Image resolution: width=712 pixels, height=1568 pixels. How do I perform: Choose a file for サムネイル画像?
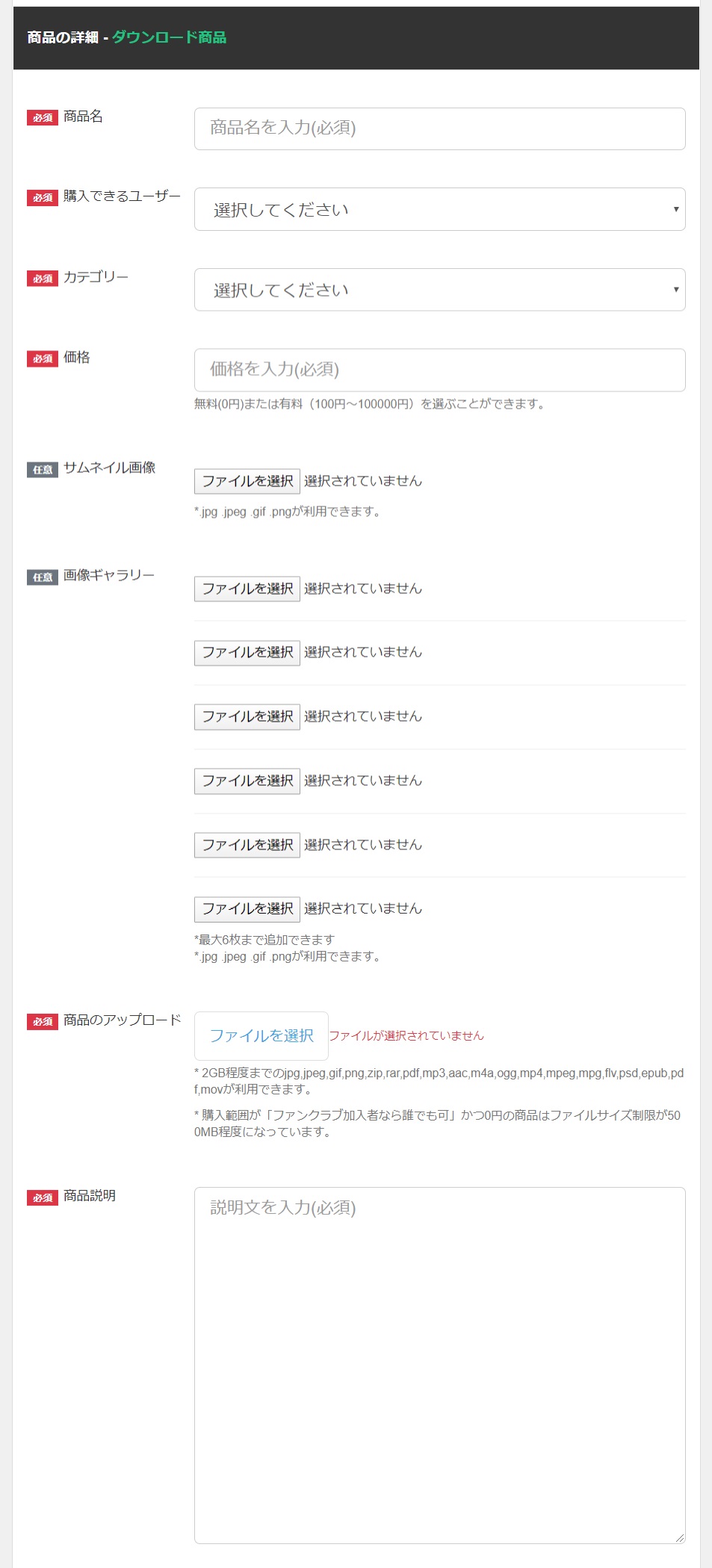[247, 481]
